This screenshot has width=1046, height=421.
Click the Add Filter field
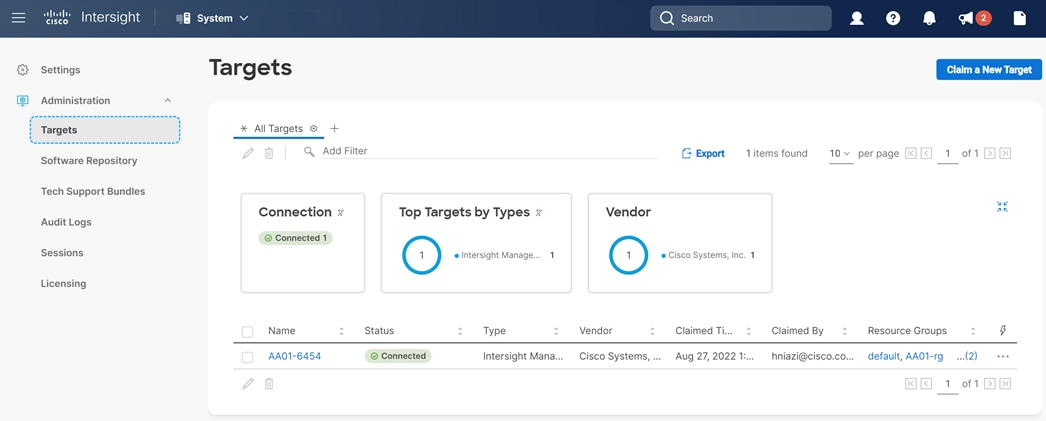490,151
